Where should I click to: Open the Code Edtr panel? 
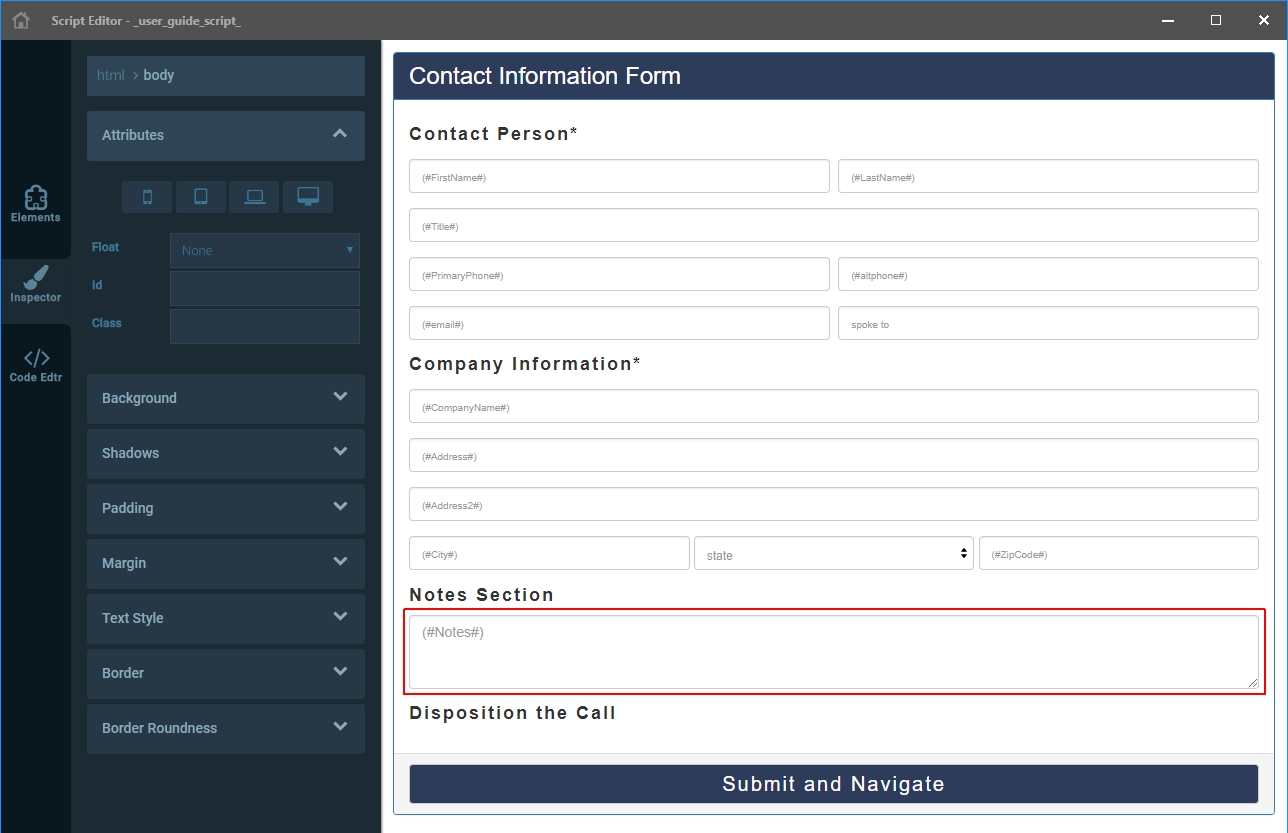36,365
